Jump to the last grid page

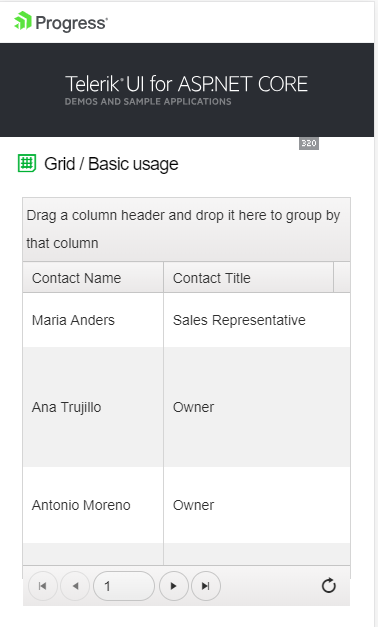point(206,586)
